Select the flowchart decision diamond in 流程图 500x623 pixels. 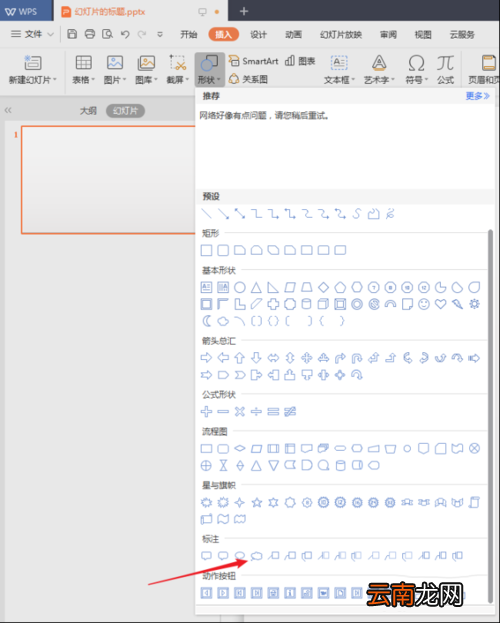[x=240, y=448]
